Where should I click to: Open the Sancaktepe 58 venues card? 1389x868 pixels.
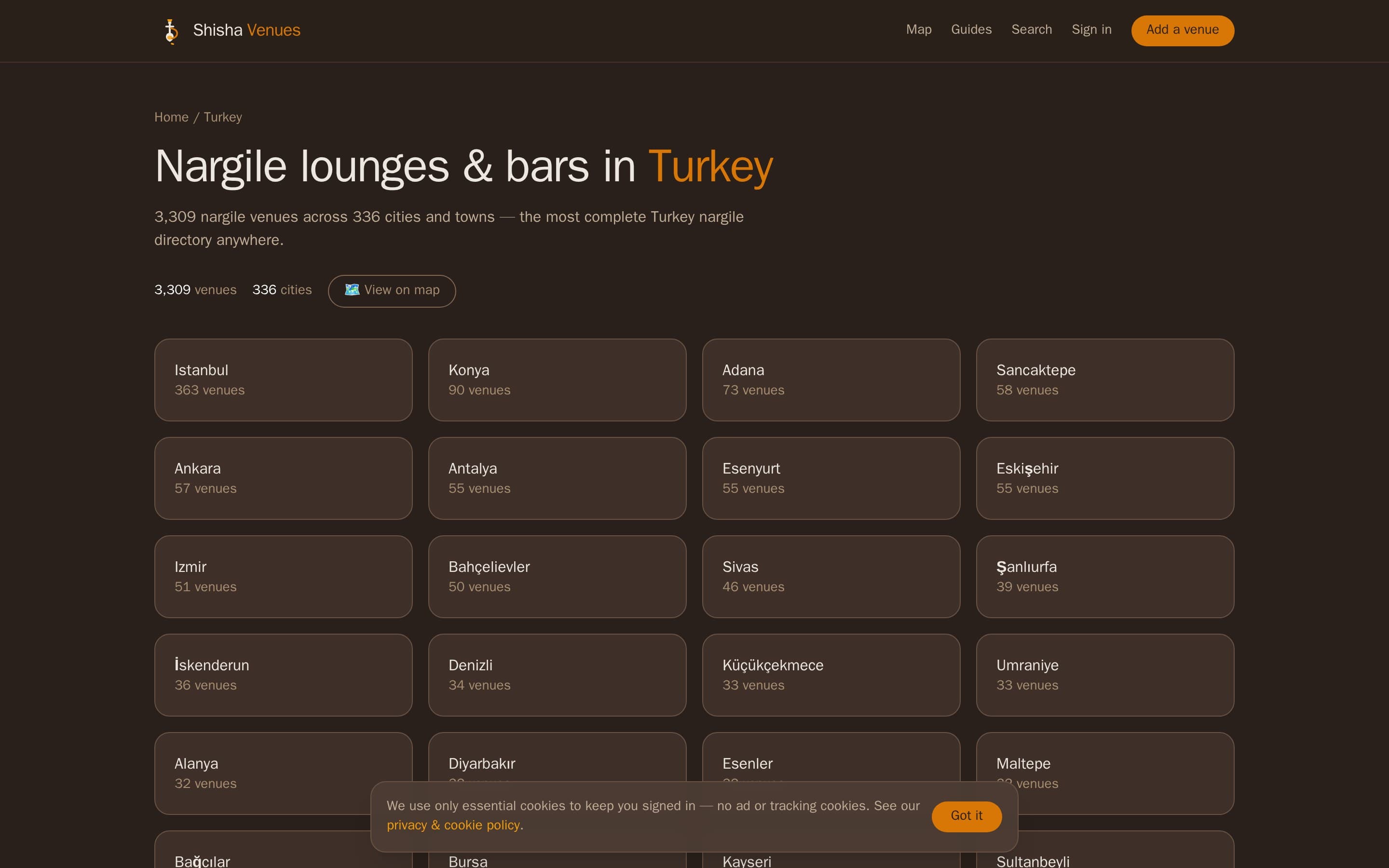(x=1105, y=380)
